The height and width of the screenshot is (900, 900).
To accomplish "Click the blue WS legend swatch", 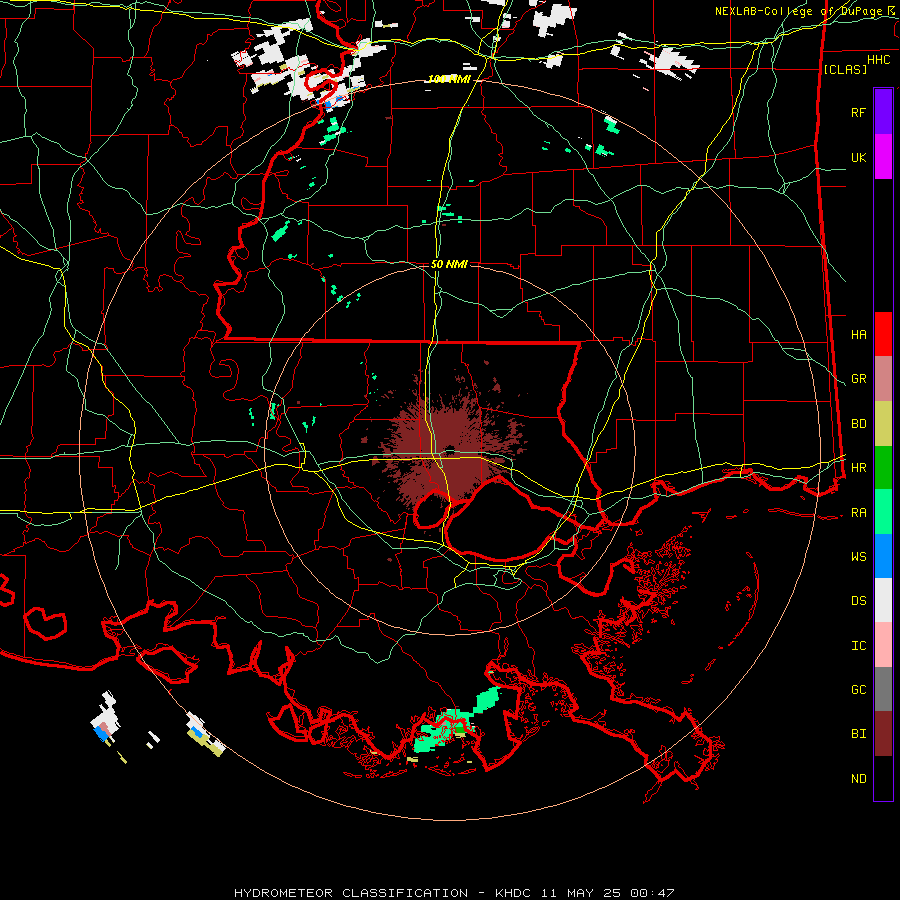I will 883,556.
